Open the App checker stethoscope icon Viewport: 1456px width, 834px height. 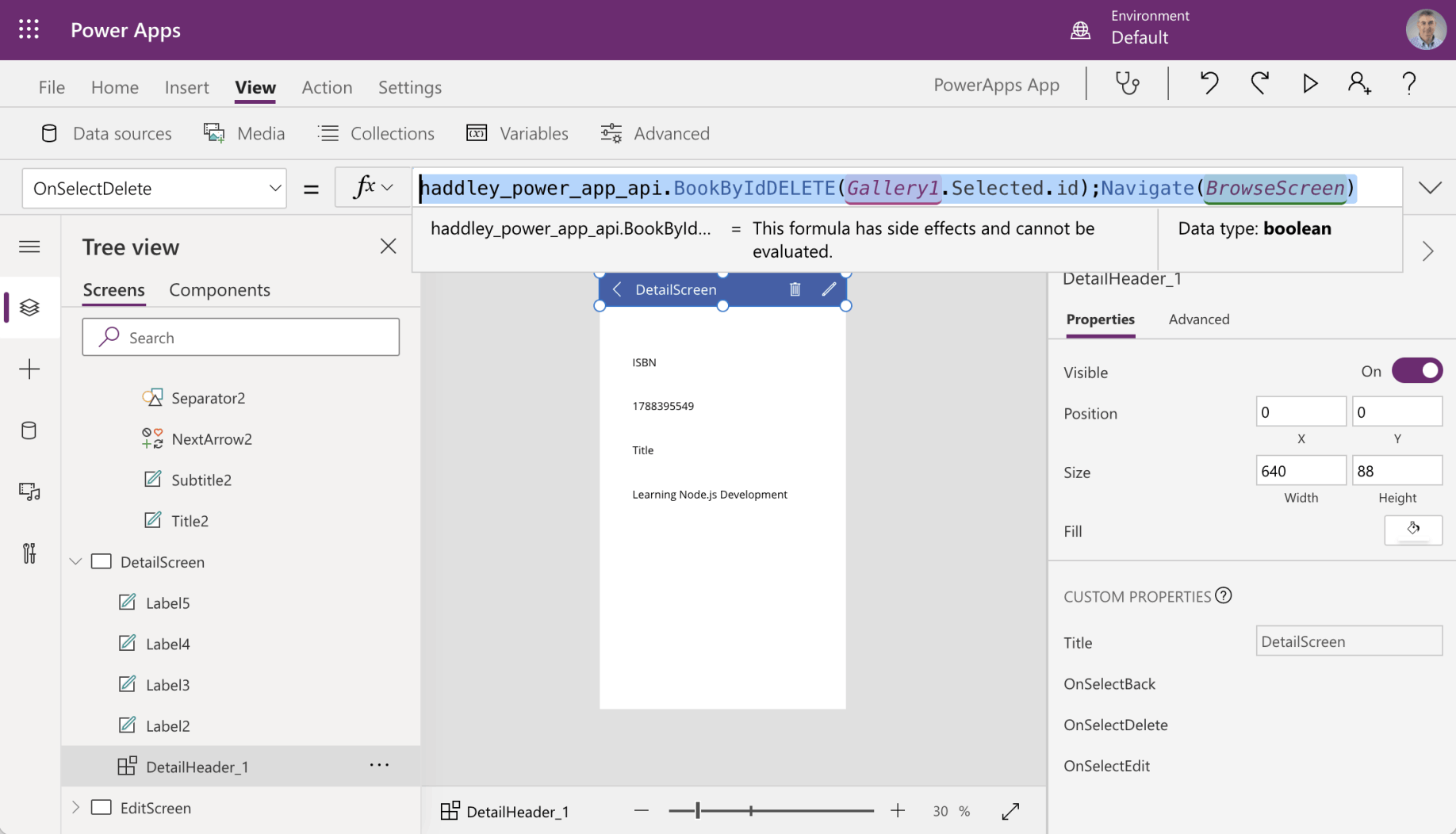[1127, 83]
